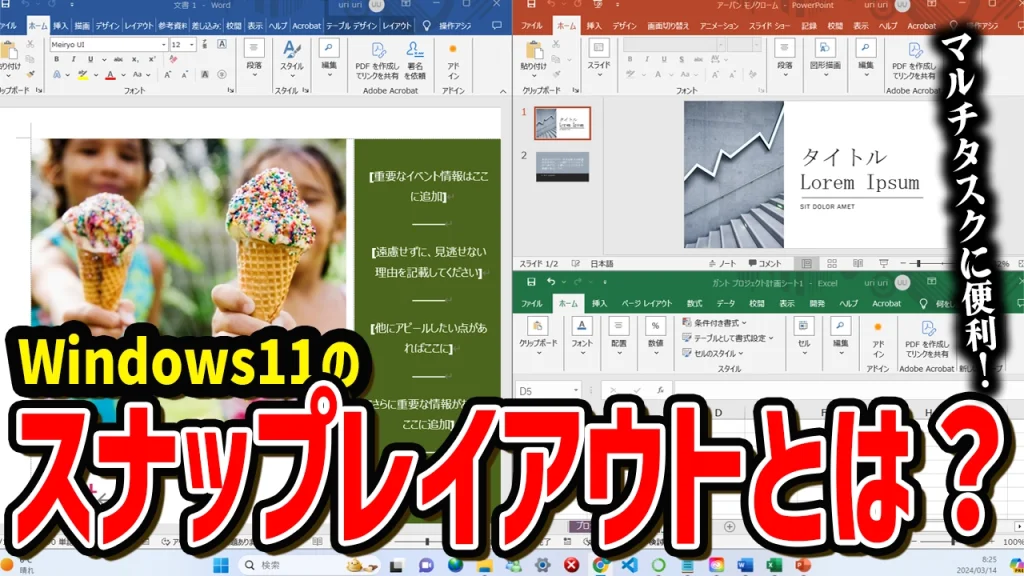1024x576 pixels.
Task: Click the red font color button in Word
Action: point(110,75)
